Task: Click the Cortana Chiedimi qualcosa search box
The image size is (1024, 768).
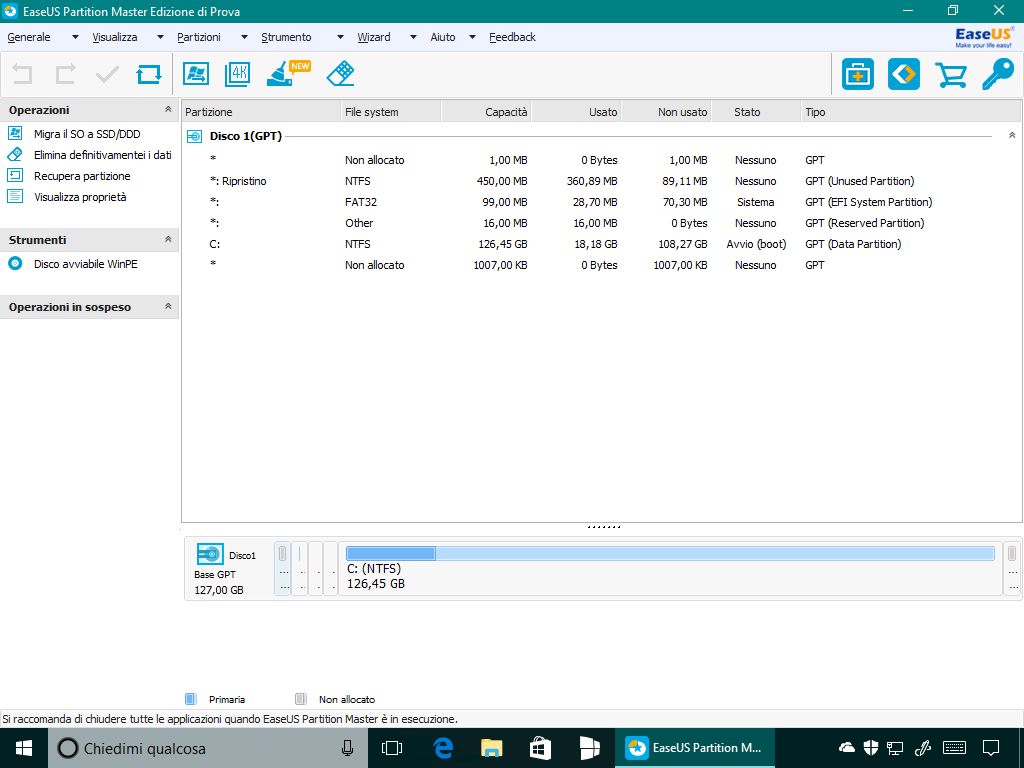Action: click(208, 748)
